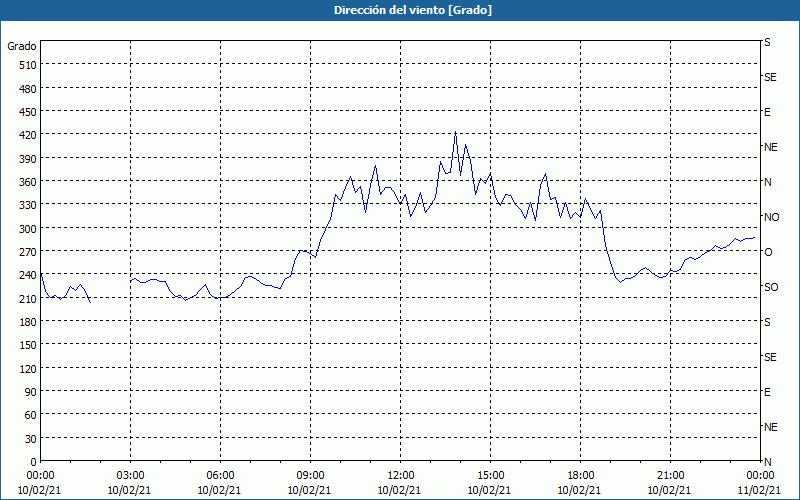
Task: Click the 120 y-axis value
Action: 28,369
